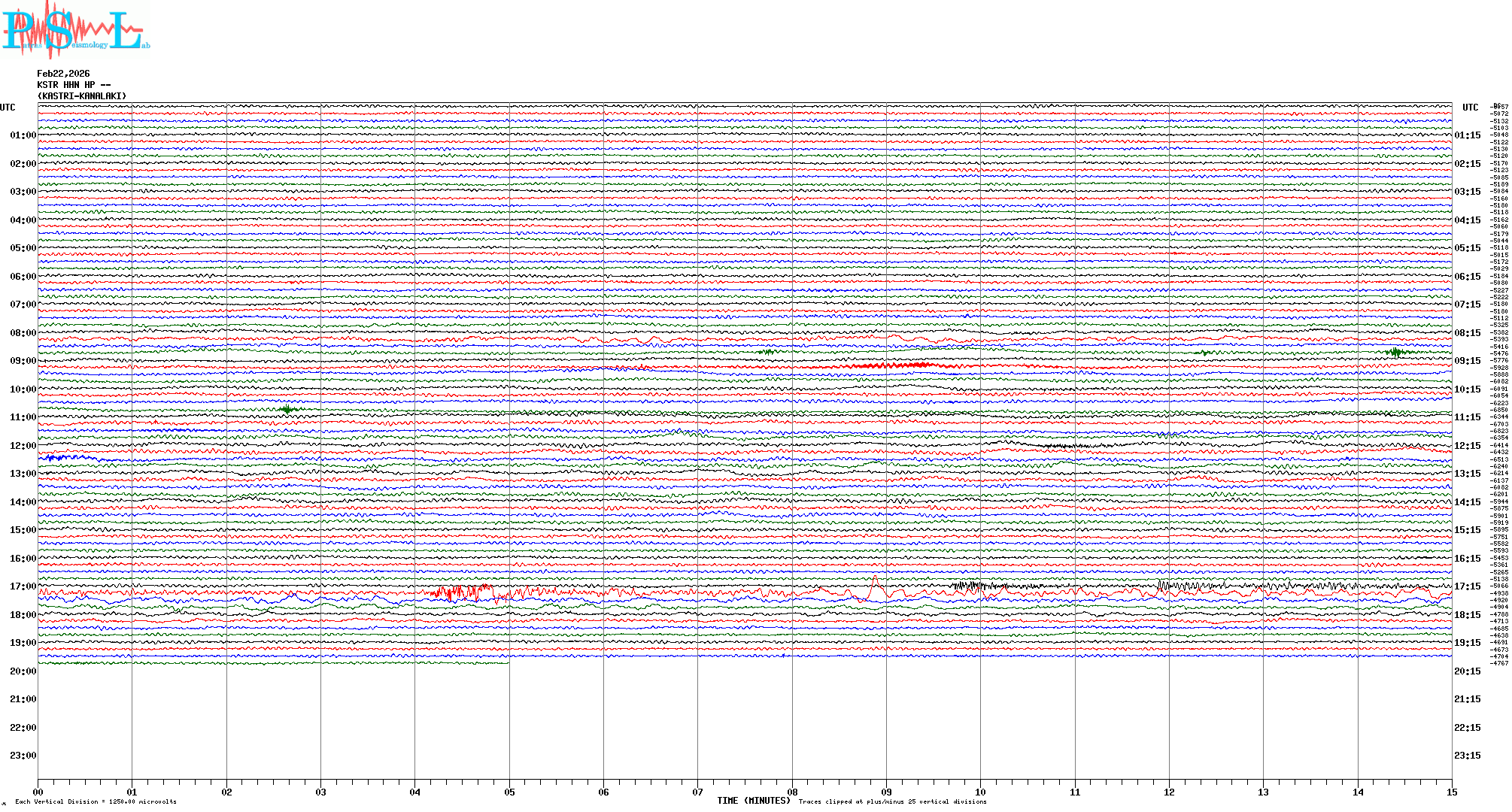Click the green burst near minute 02-03
The height and width of the screenshot is (812, 1512).
click(287, 410)
